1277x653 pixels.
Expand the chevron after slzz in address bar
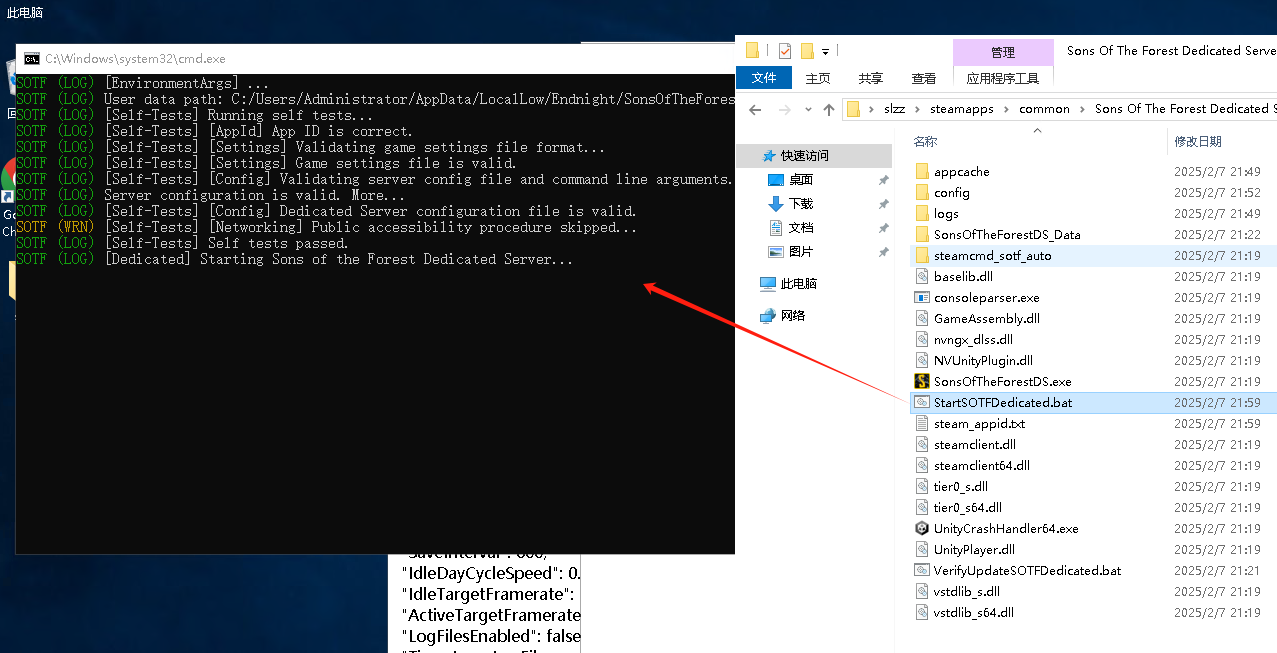918,109
